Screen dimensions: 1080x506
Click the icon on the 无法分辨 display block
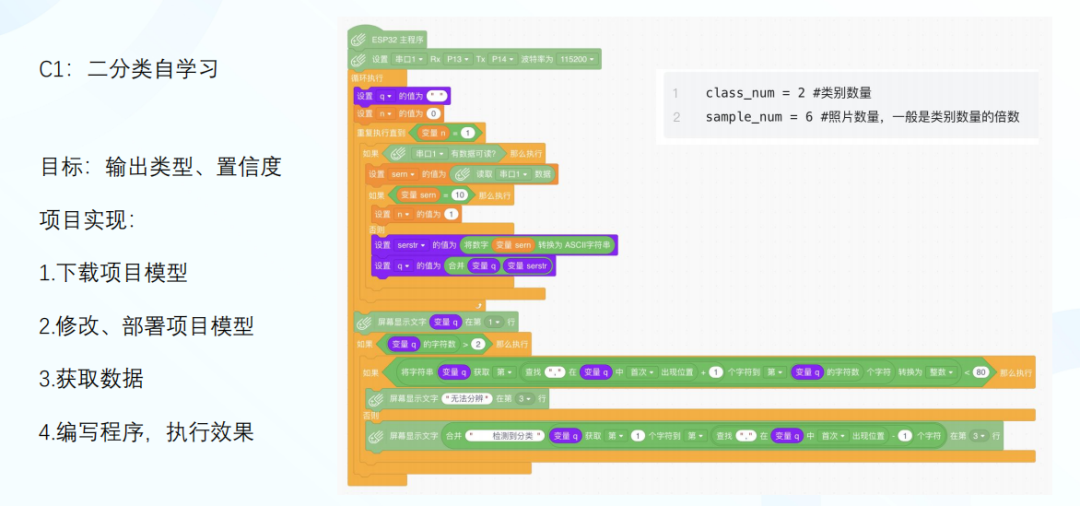(377, 398)
